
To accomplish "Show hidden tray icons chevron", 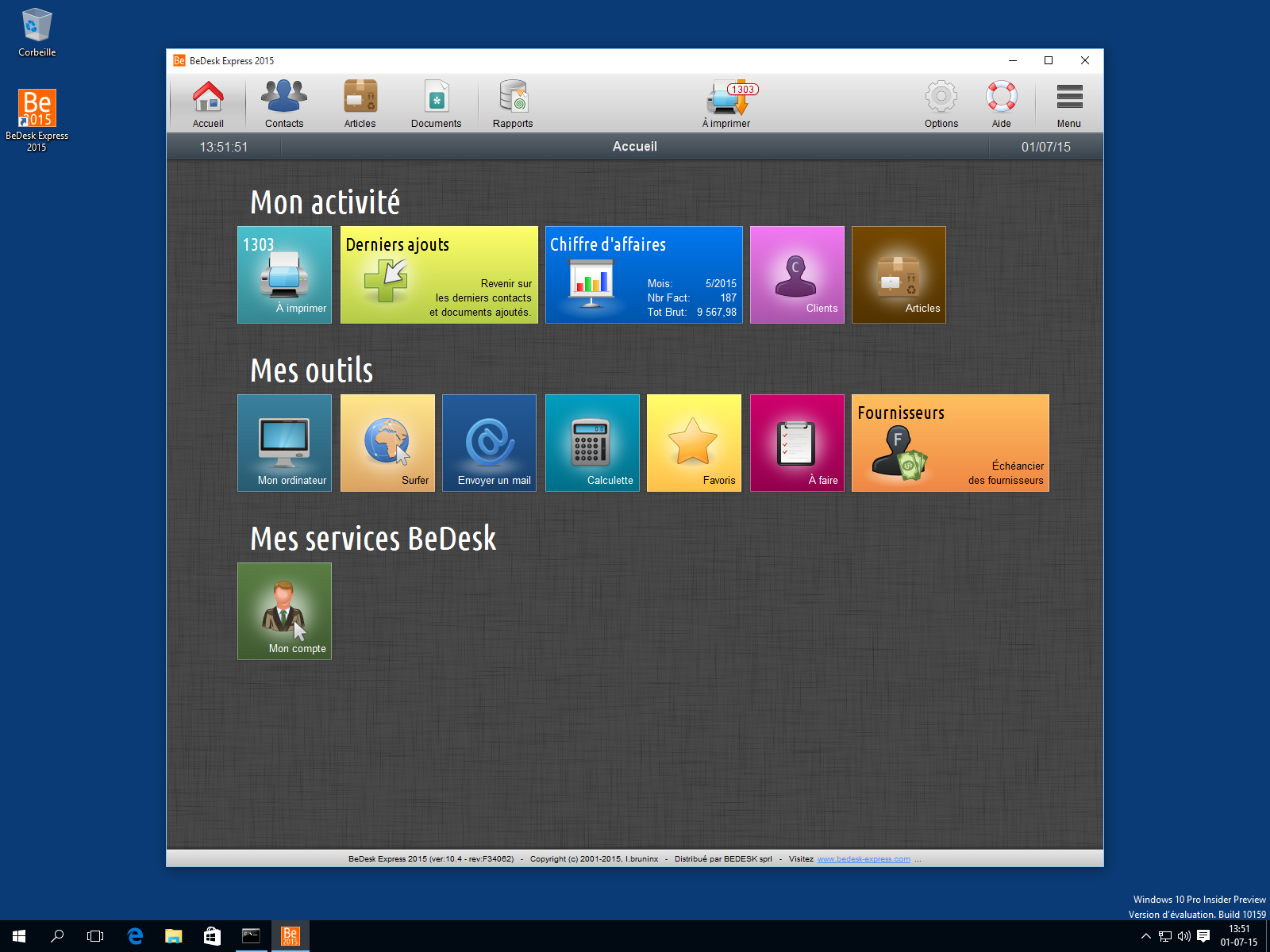I will [1145, 936].
